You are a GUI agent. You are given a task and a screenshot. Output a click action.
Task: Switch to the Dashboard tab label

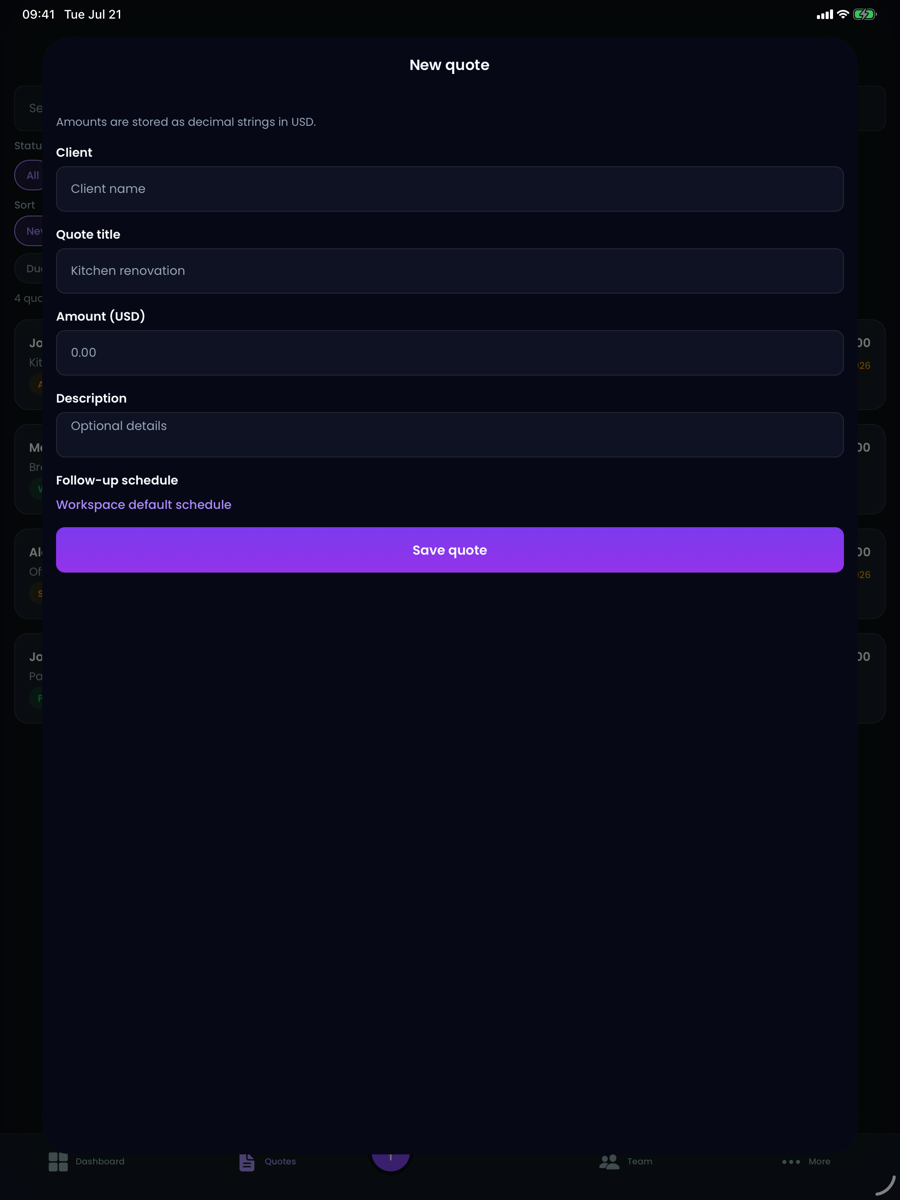pyautogui.click(x=100, y=1162)
